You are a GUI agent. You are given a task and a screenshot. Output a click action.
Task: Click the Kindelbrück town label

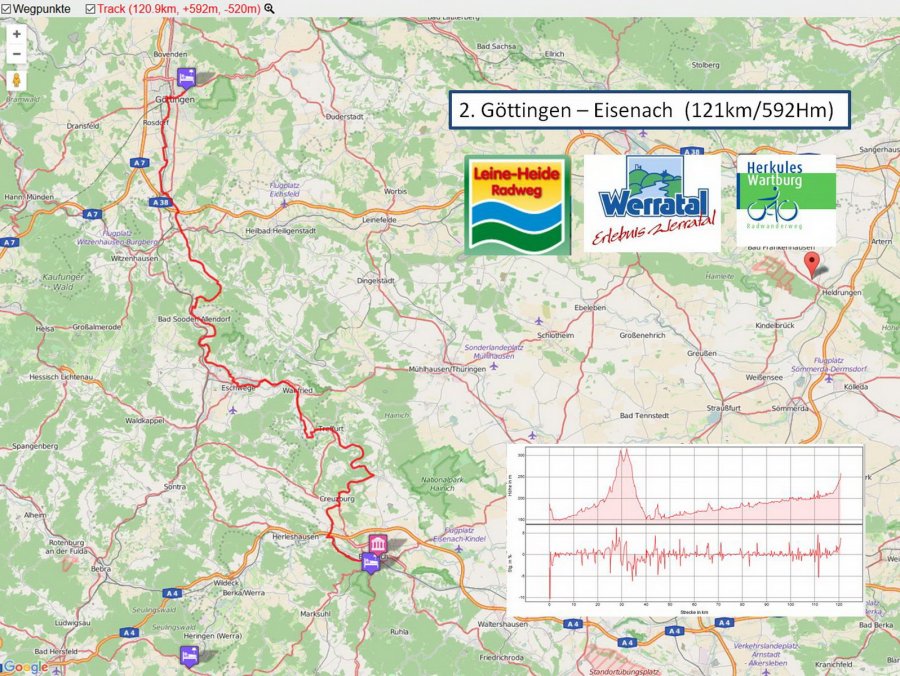775,325
